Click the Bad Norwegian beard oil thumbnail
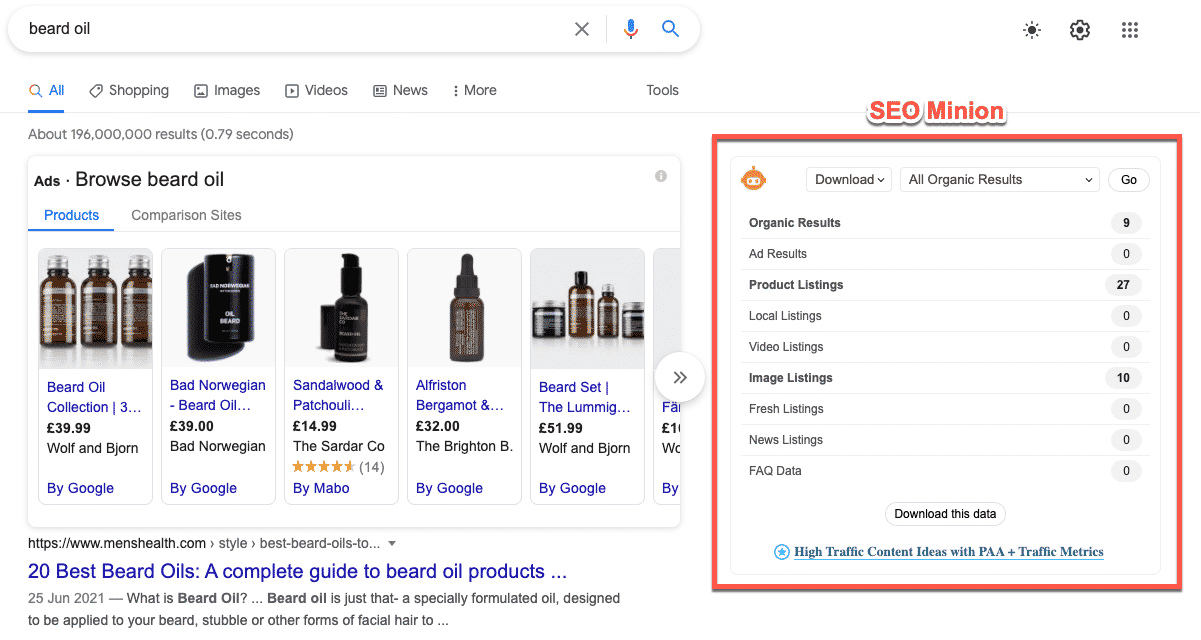 coord(218,308)
